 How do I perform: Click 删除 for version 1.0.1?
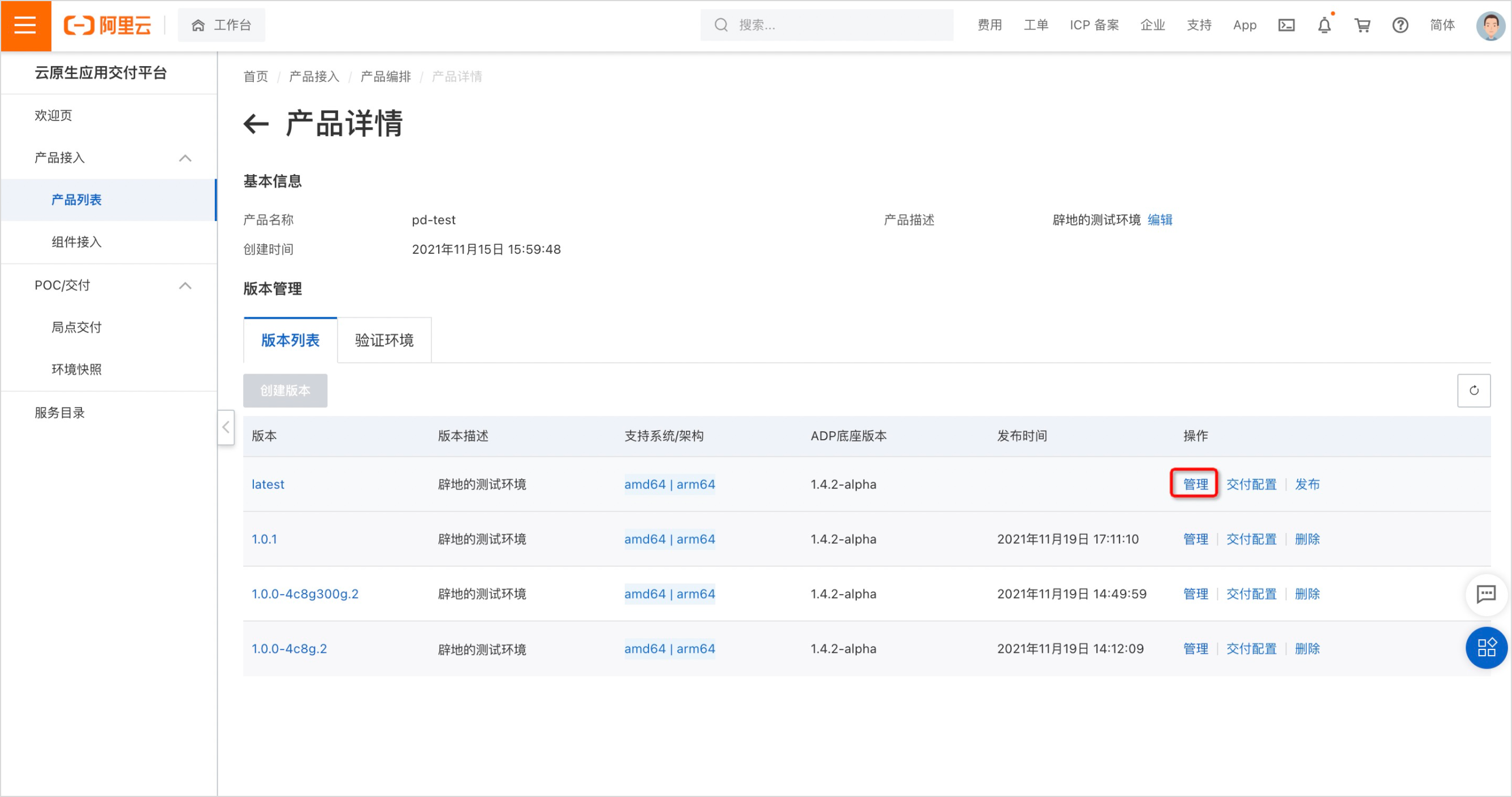tap(1307, 539)
